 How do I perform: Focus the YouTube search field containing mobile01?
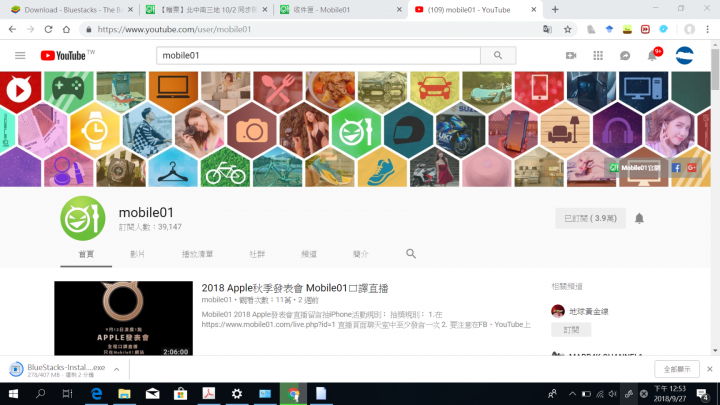[x=318, y=56]
